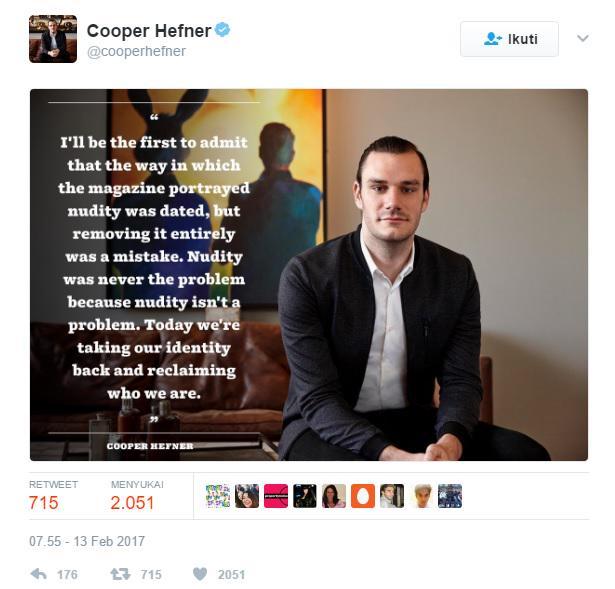Click the 176 reply count
Image resolution: width=615 pixels, height=589 pixels.
pyautogui.click(x=67, y=574)
